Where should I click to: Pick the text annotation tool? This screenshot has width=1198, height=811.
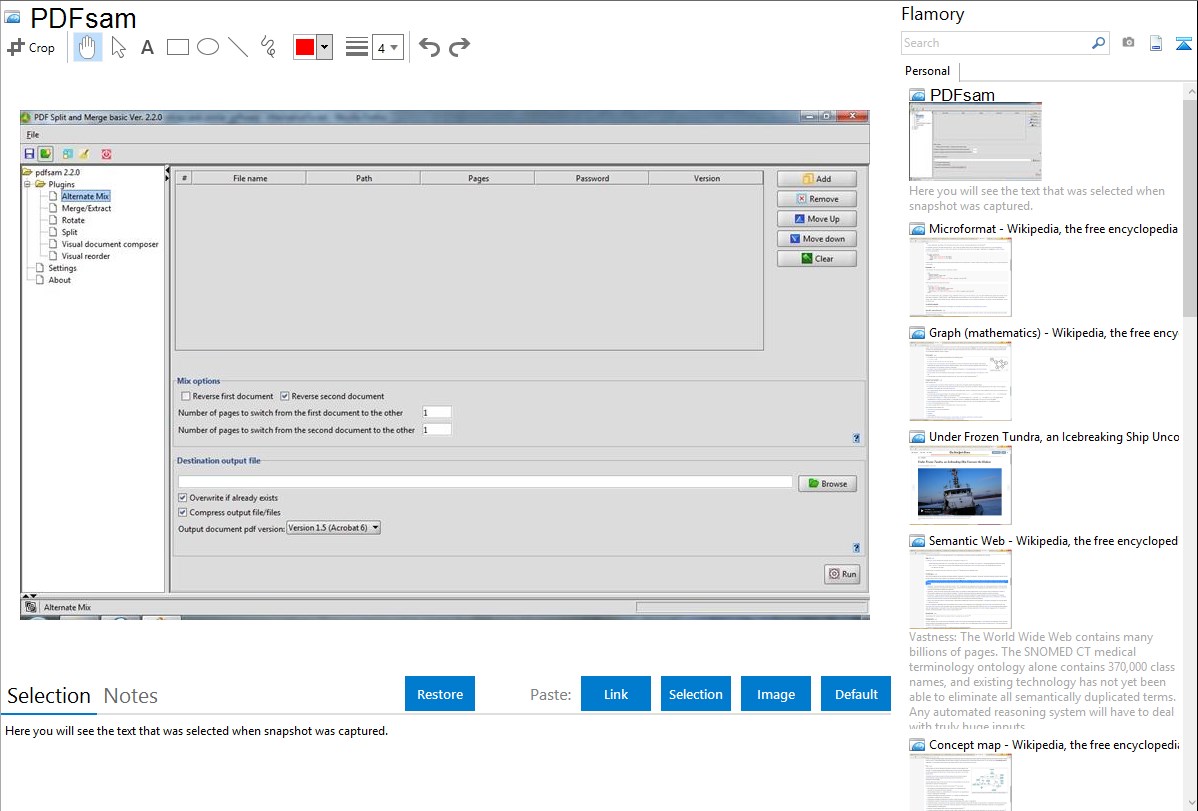147,47
